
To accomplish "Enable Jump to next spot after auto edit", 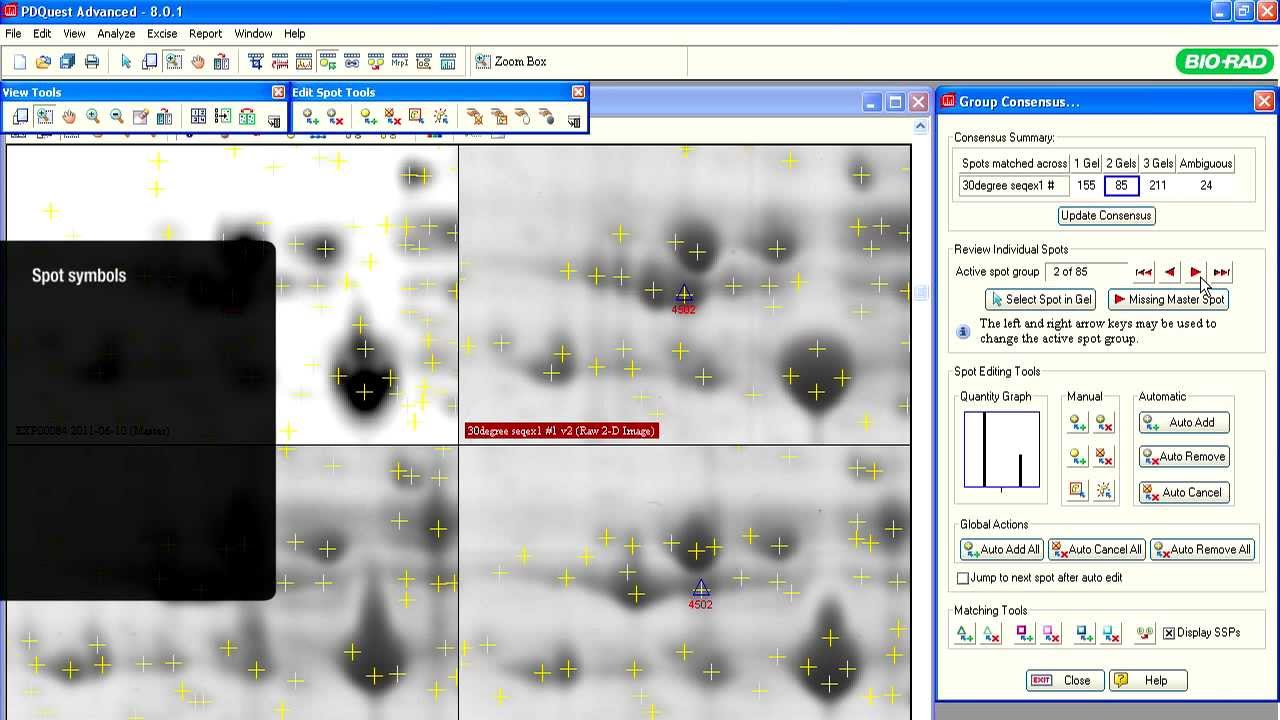I will coord(963,578).
